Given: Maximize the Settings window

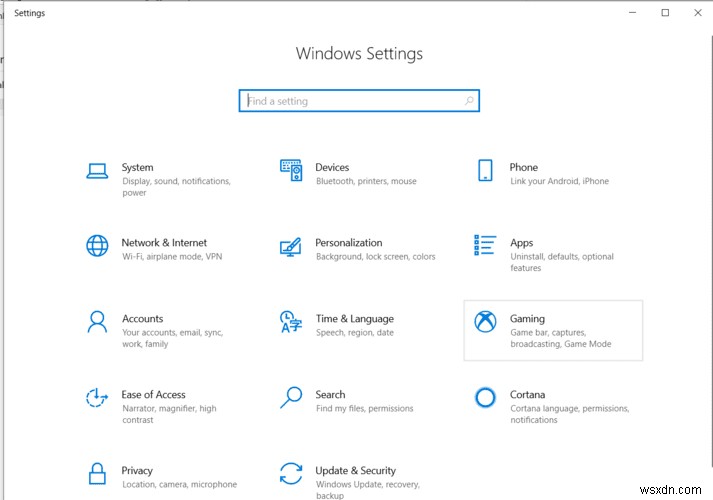Looking at the screenshot, I should click(665, 13).
